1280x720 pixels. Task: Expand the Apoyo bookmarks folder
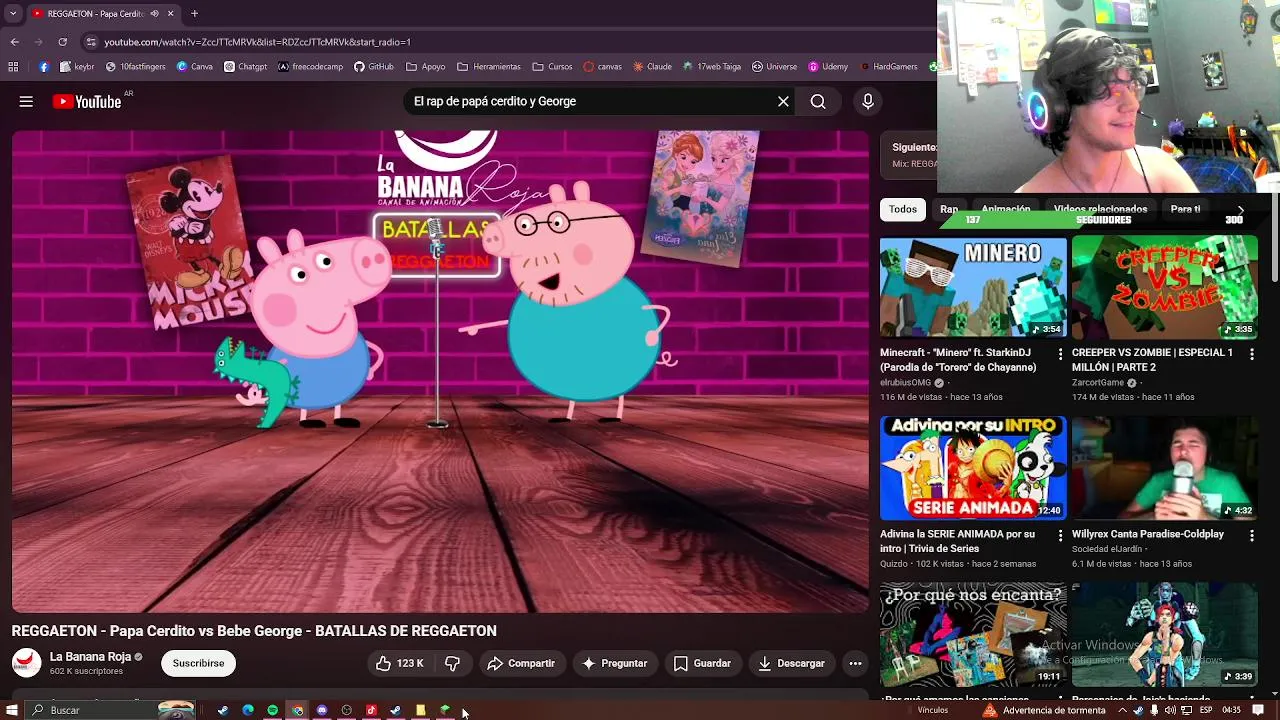(x=426, y=67)
